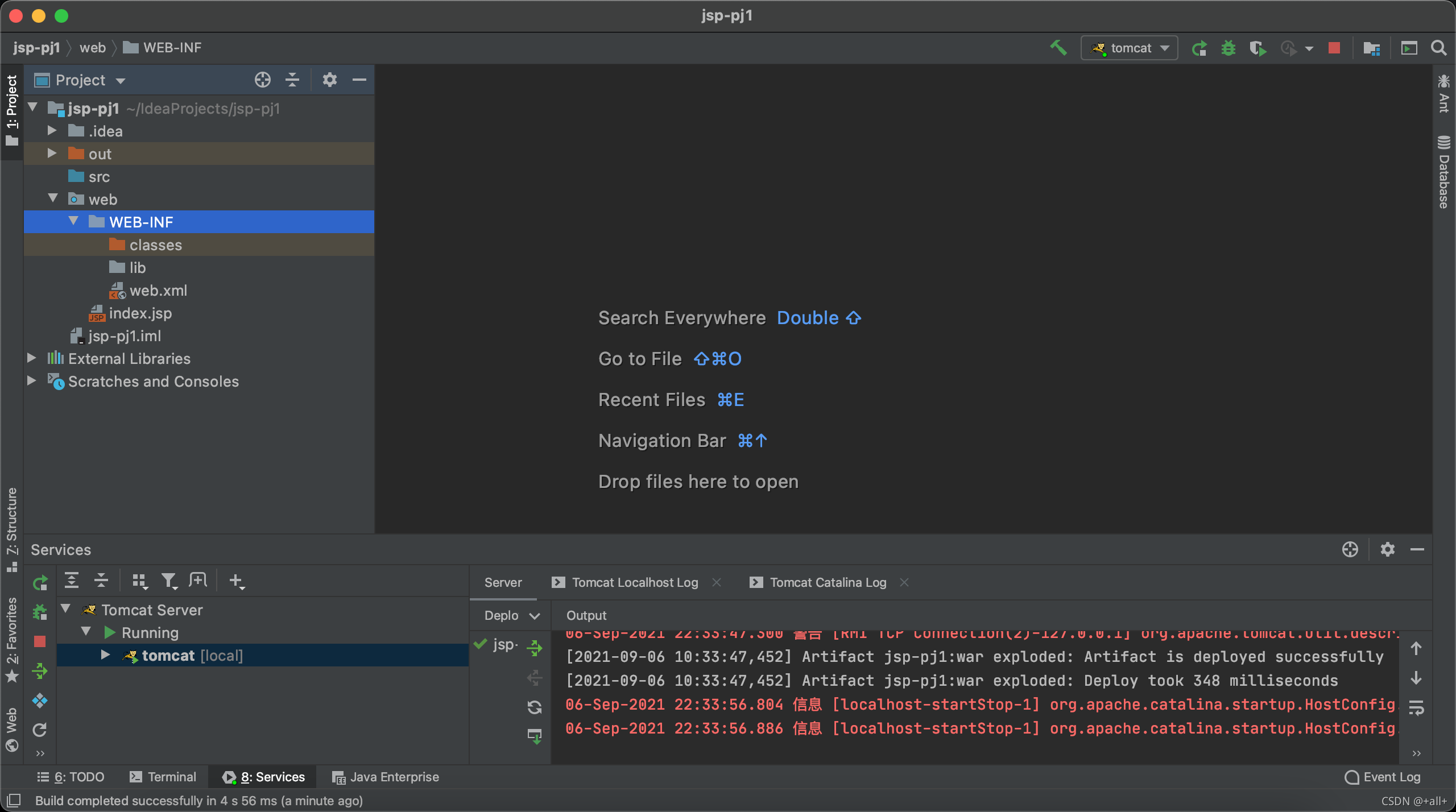
Task: Select index.jsp file in project tree
Action: pos(140,313)
